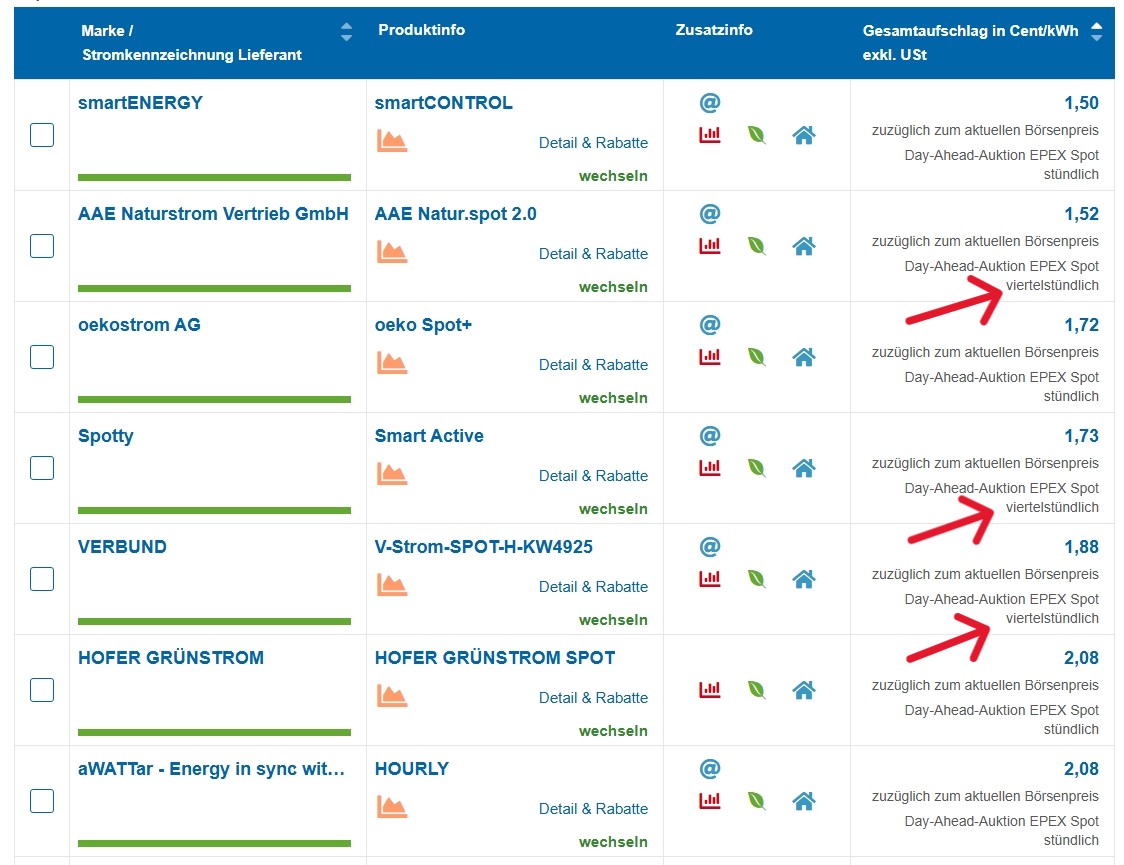Click the 1,52 surcharge value for AAE
Viewport: 1124px width, 865px height.
pyautogui.click(x=1081, y=214)
